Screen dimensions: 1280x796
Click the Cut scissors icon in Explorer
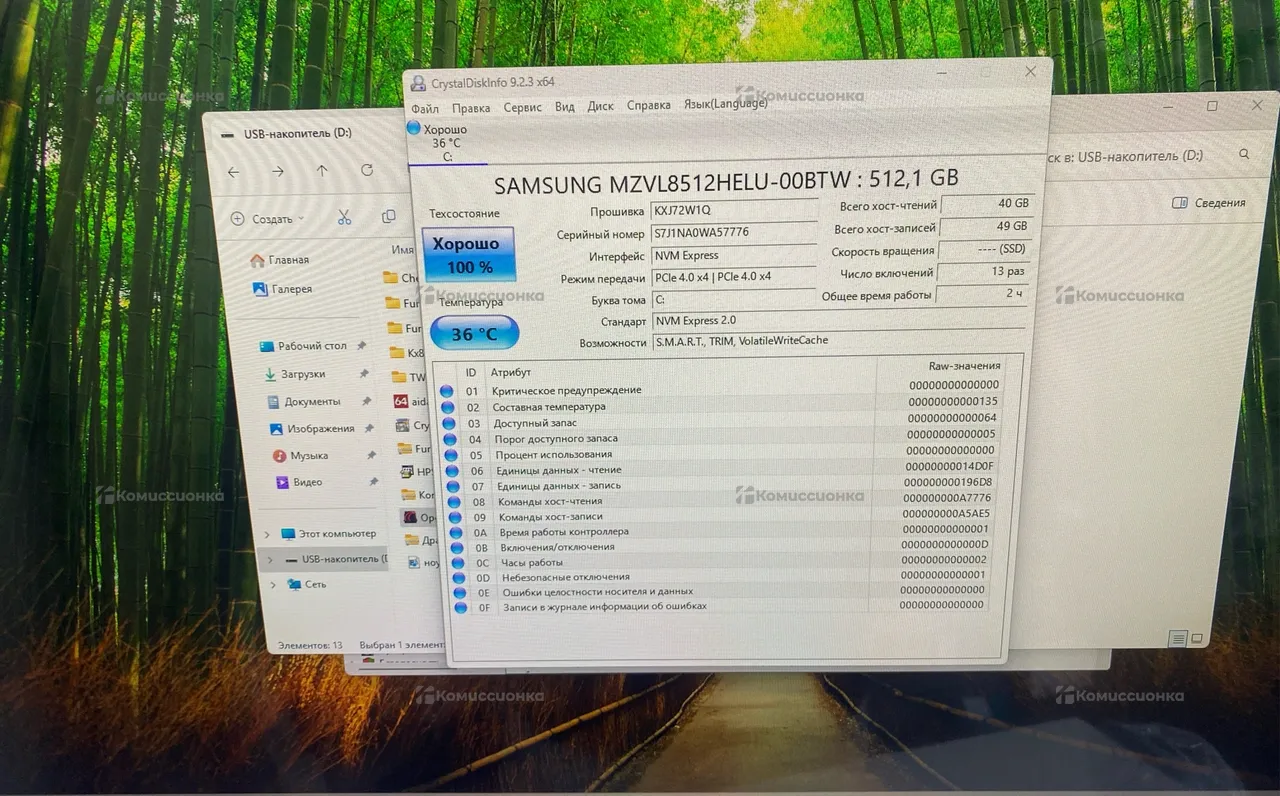tap(344, 217)
